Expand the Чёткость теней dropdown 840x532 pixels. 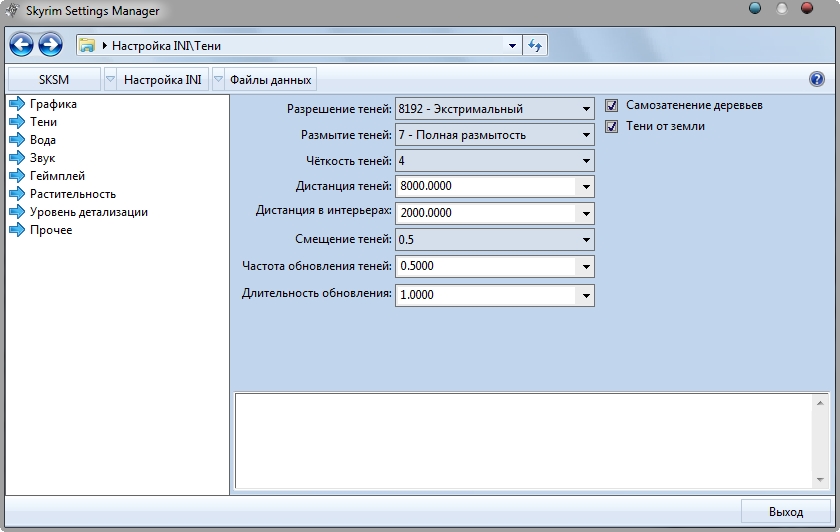click(585, 161)
